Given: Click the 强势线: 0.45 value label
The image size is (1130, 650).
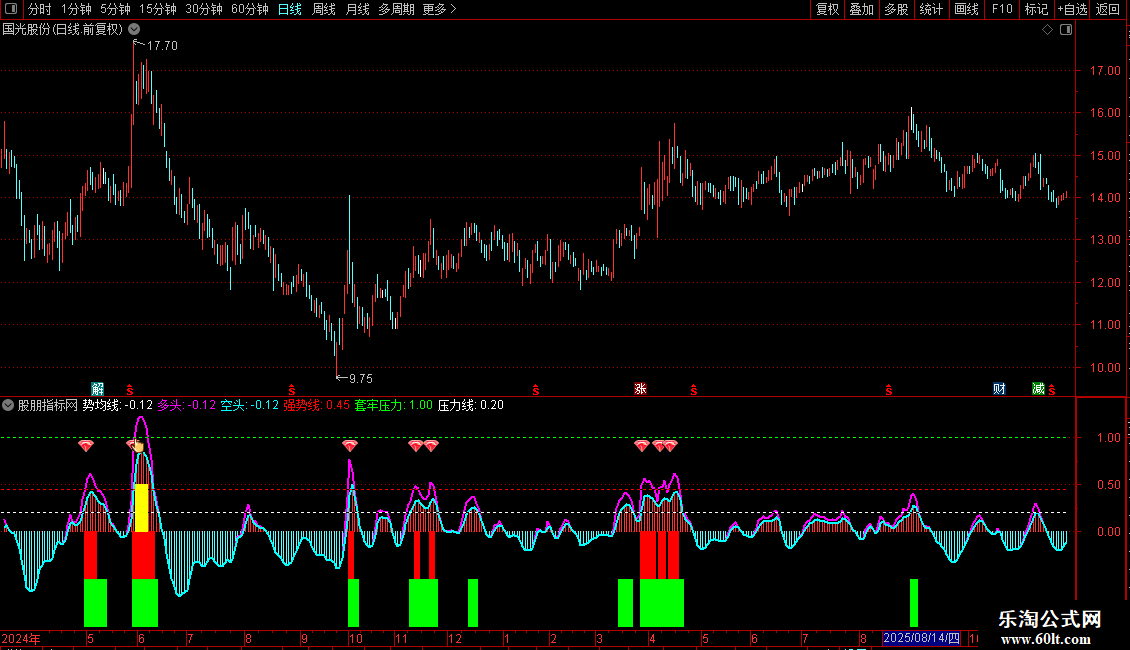Looking at the screenshot, I should pyautogui.click(x=316, y=405).
